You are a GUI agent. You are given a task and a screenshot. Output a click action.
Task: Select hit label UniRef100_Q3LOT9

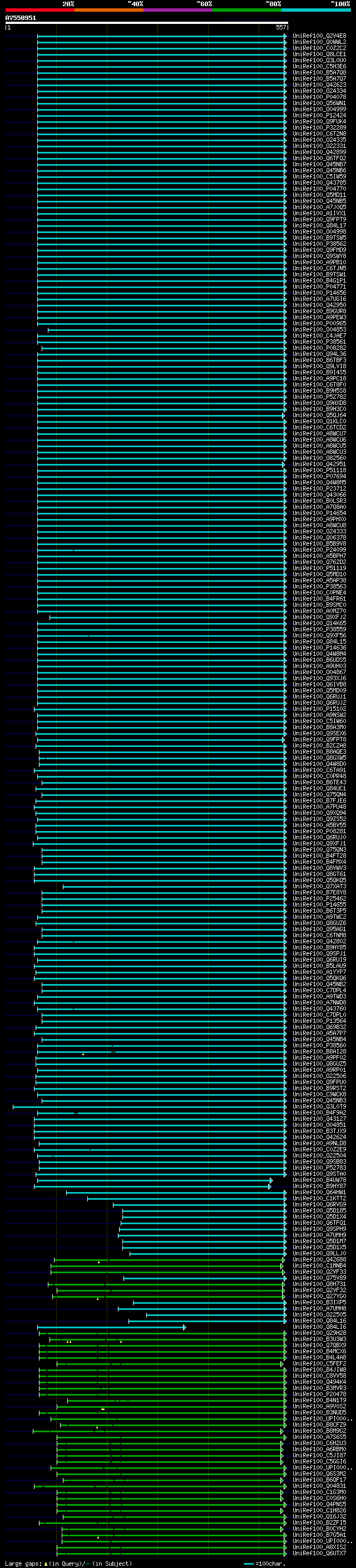pyautogui.click(x=319, y=1106)
